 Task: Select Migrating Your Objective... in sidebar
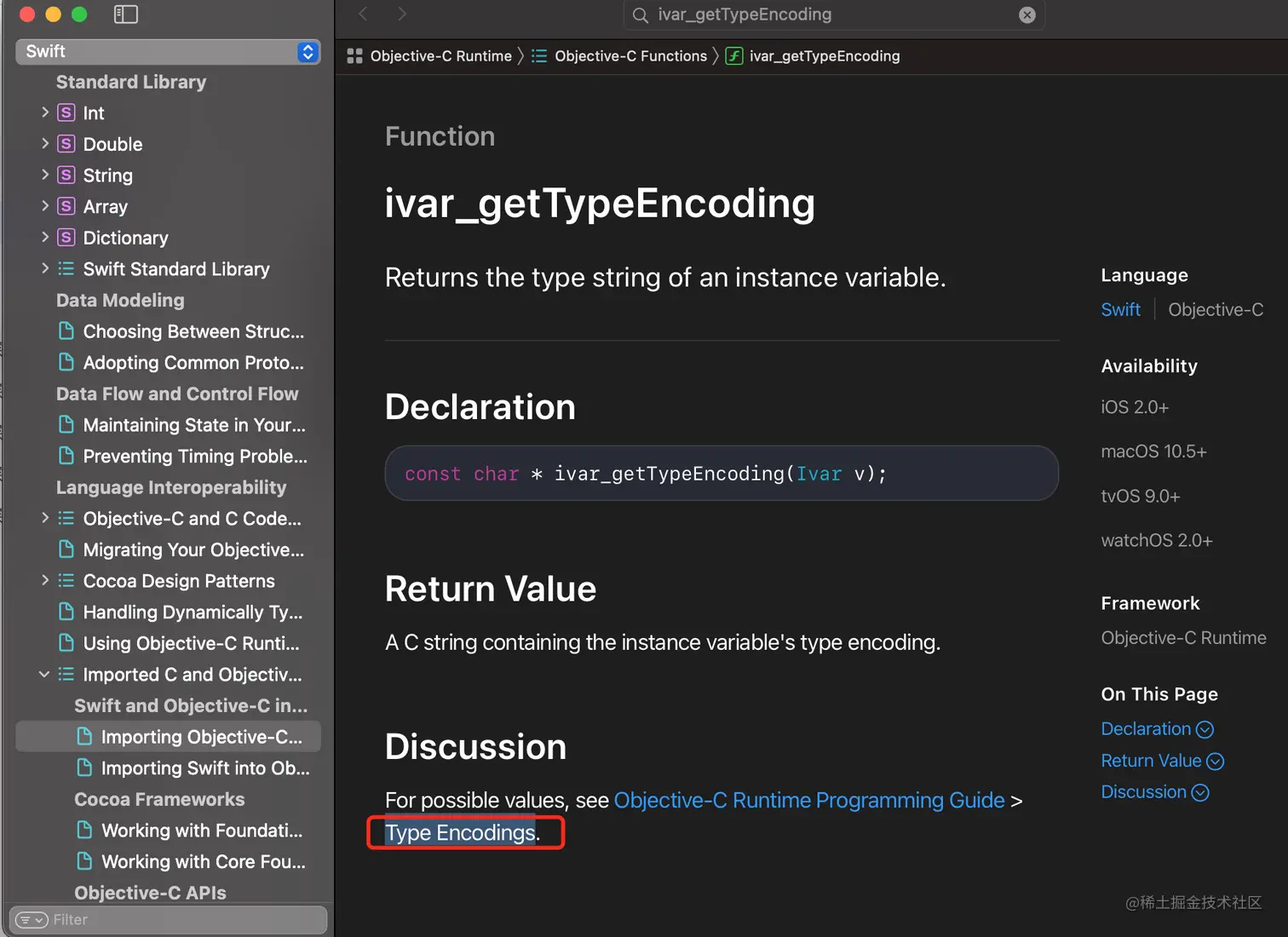pyautogui.click(x=168, y=549)
